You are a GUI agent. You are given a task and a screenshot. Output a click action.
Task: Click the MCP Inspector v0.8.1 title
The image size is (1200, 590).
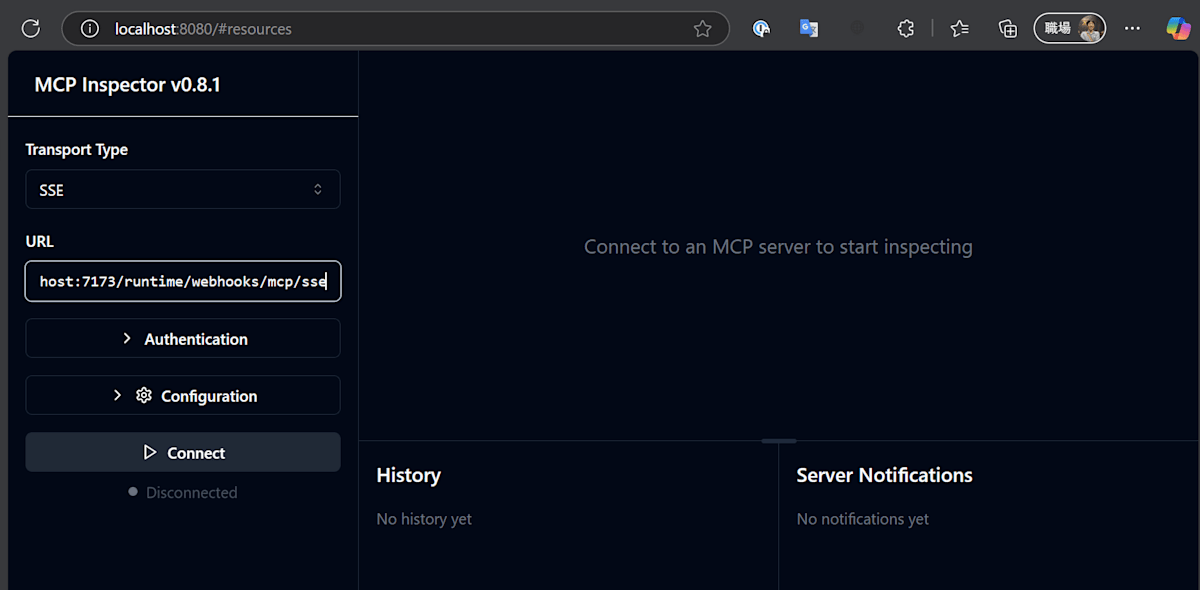127,85
